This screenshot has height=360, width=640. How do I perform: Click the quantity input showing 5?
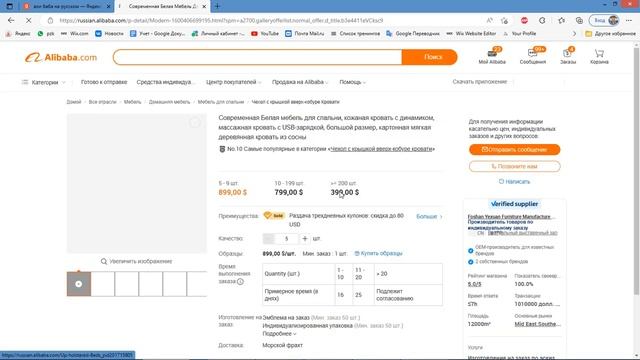pos(287,238)
